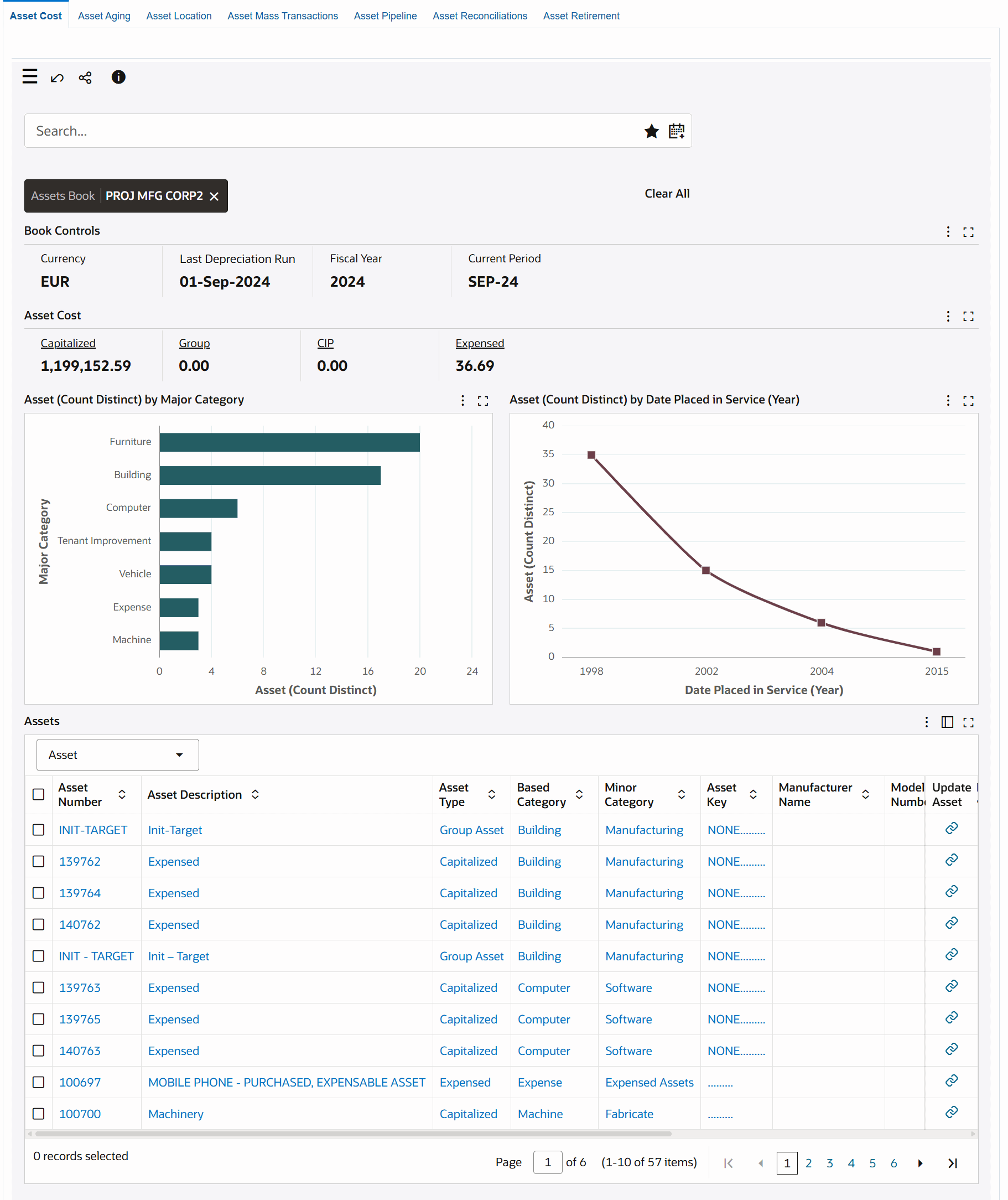Click the Expensed cost link
Image resolution: width=1008 pixels, height=1200 pixels.
coord(480,343)
